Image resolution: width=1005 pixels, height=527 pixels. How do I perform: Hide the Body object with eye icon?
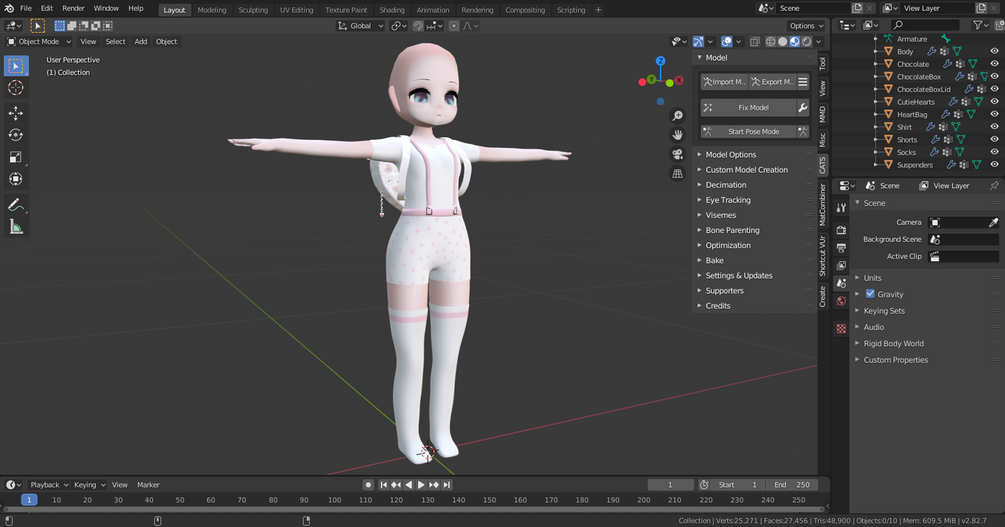[994, 51]
